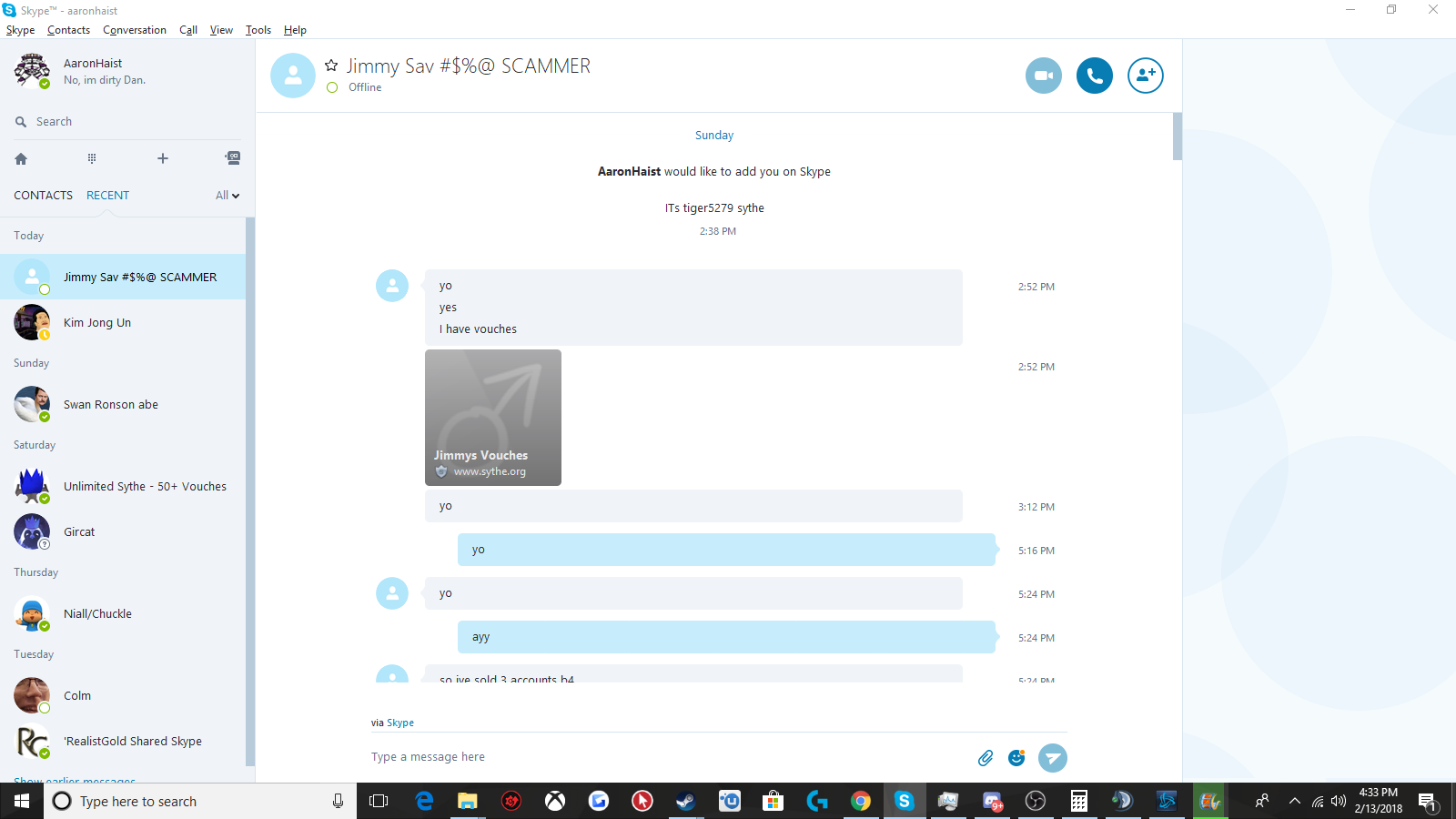Open the Skype menu
This screenshot has width=1456, height=819.
20,30
